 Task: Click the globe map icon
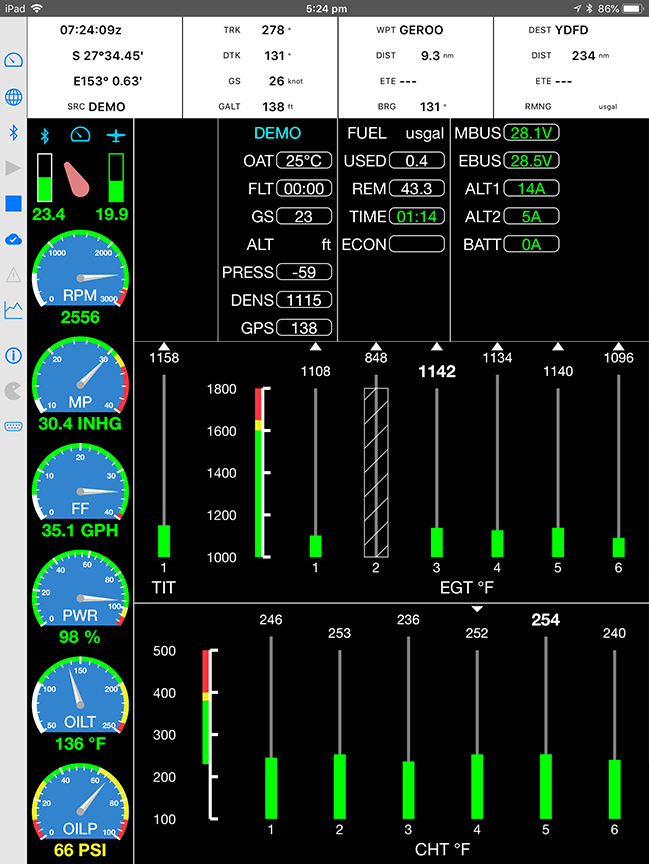click(x=14, y=98)
